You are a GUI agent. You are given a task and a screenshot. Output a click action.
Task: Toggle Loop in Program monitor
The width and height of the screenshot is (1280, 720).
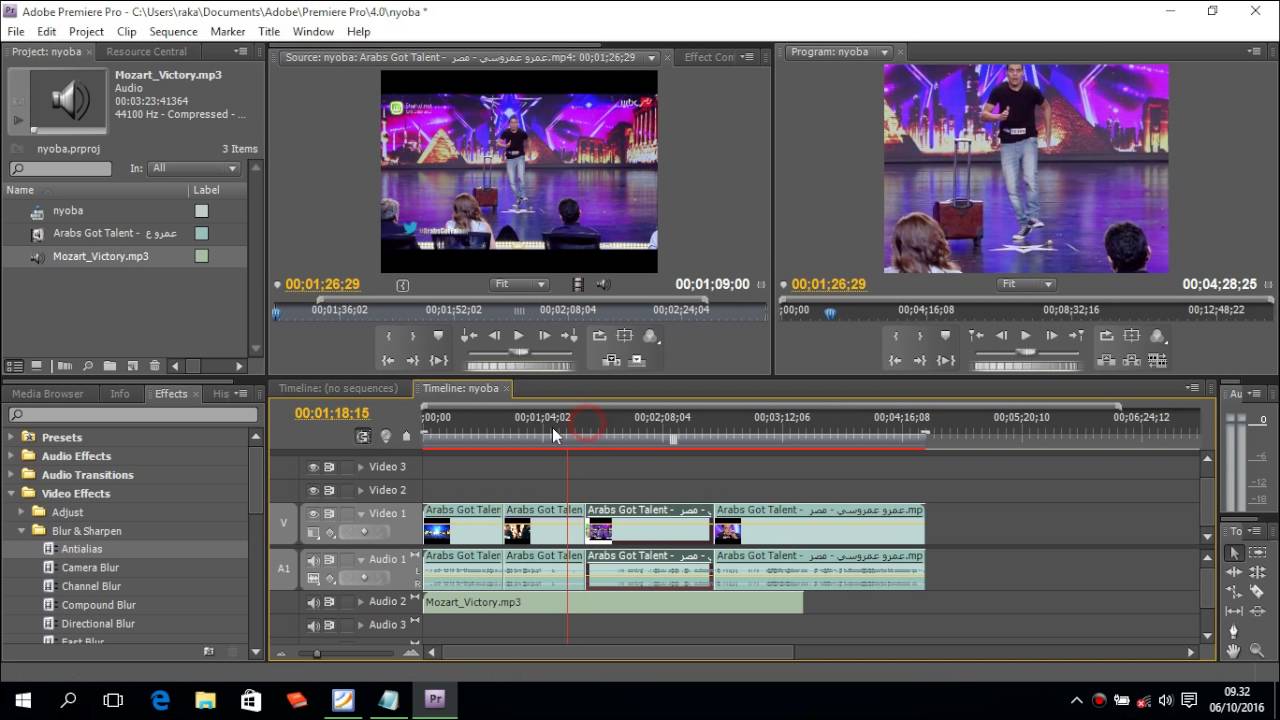pyautogui.click(x=1106, y=336)
